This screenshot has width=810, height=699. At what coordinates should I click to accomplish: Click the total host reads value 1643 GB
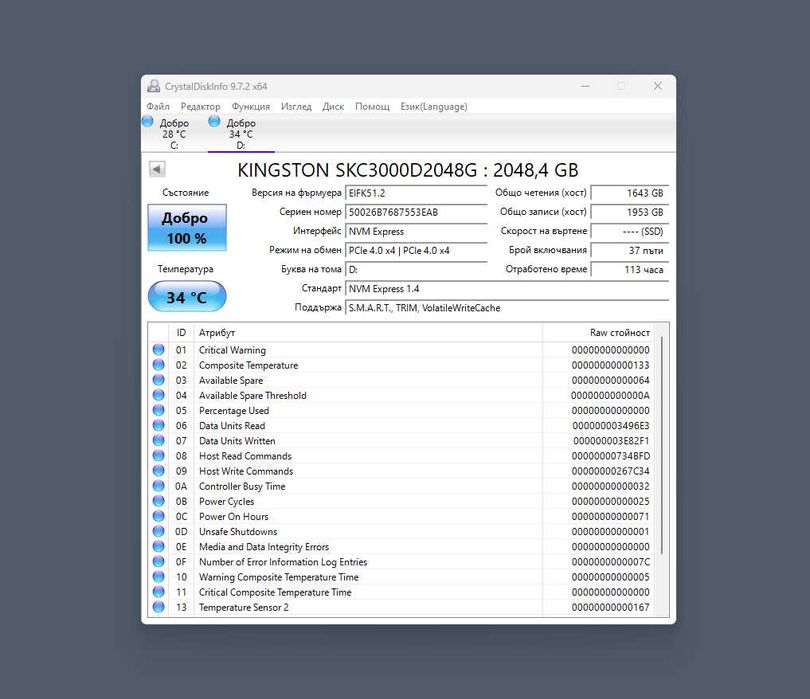pos(630,193)
